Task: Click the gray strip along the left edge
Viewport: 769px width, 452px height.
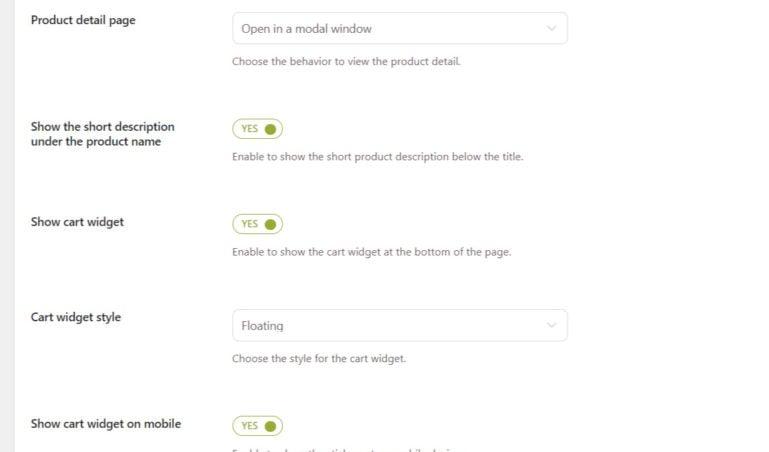Action: 7,226
